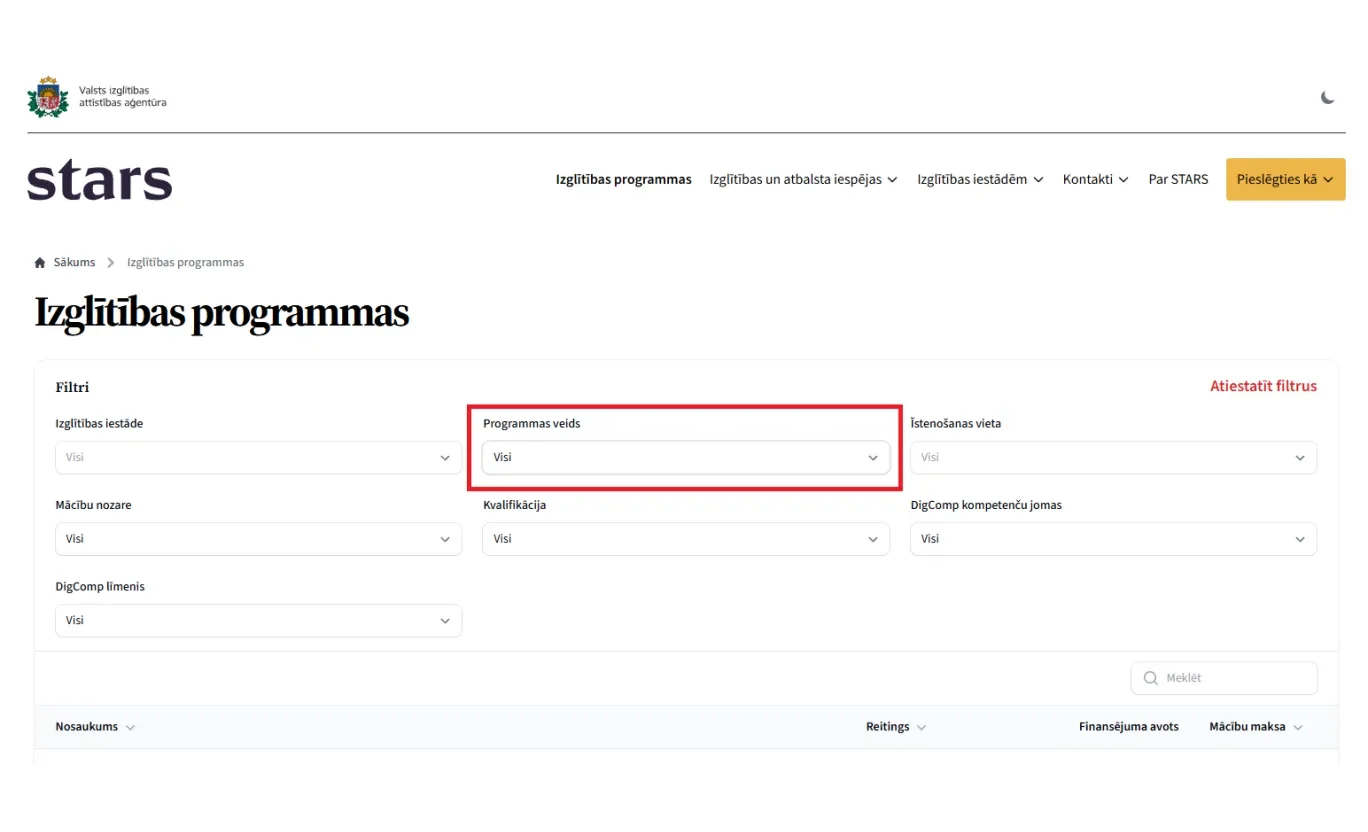Screen dimensions: 1368x832
Task: Click the stars site logo
Action: [99, 179]
